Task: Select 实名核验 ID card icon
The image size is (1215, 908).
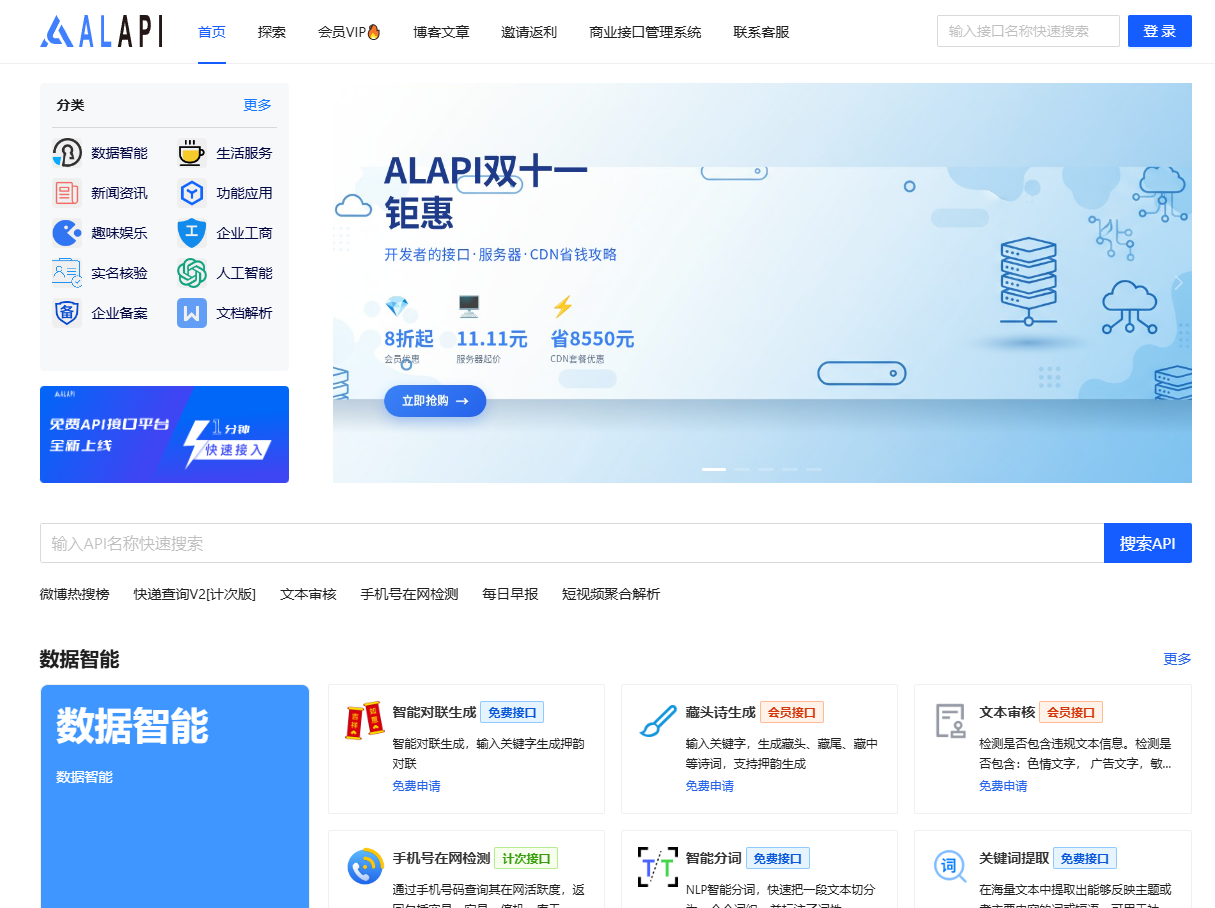Action: pos(67,273)
